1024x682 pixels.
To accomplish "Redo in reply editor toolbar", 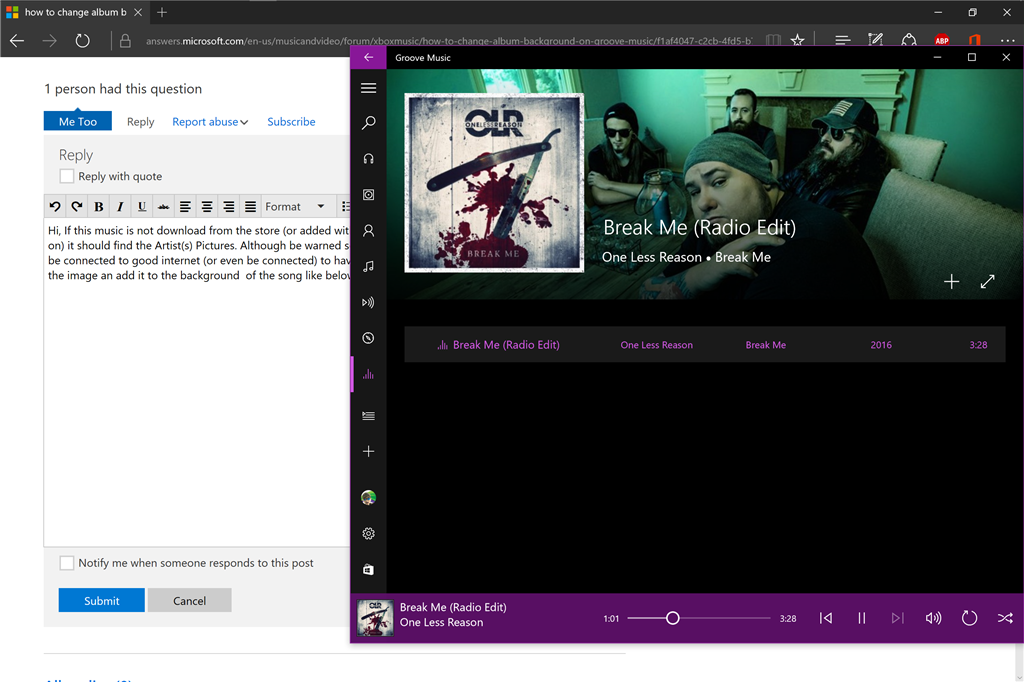I will point(77,206).
